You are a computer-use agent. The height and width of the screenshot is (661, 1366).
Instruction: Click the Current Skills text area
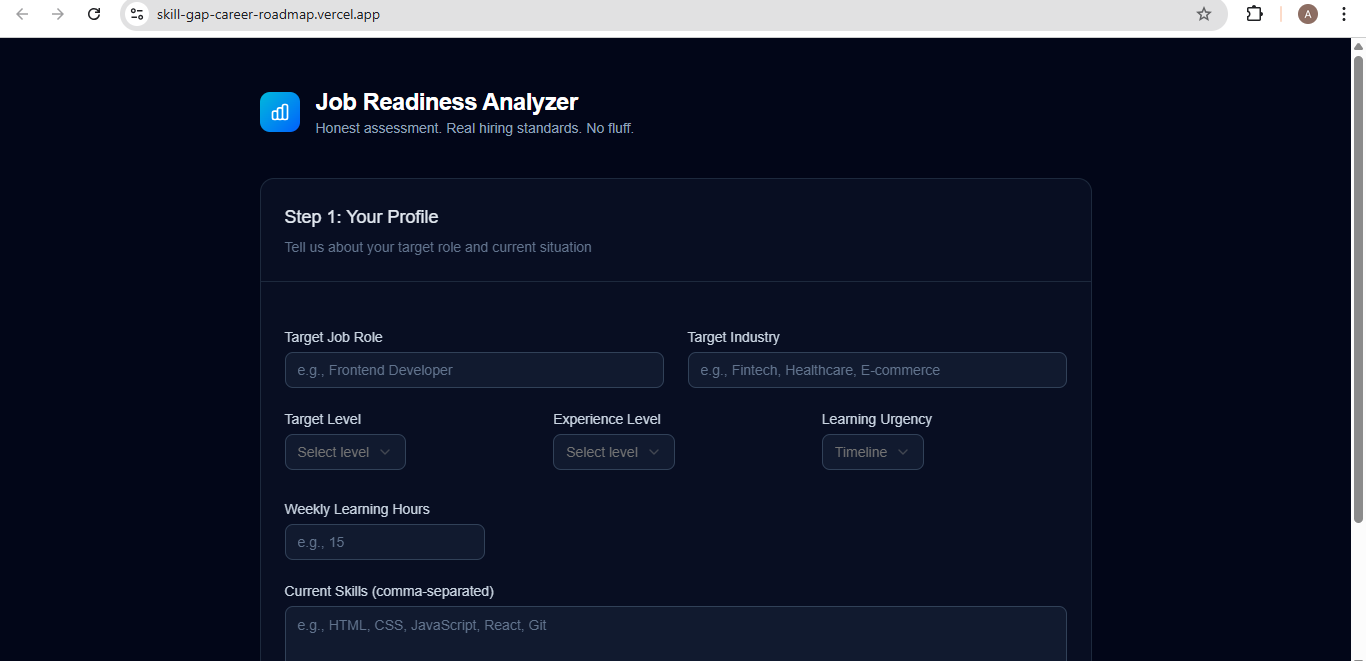coord(676,633)
